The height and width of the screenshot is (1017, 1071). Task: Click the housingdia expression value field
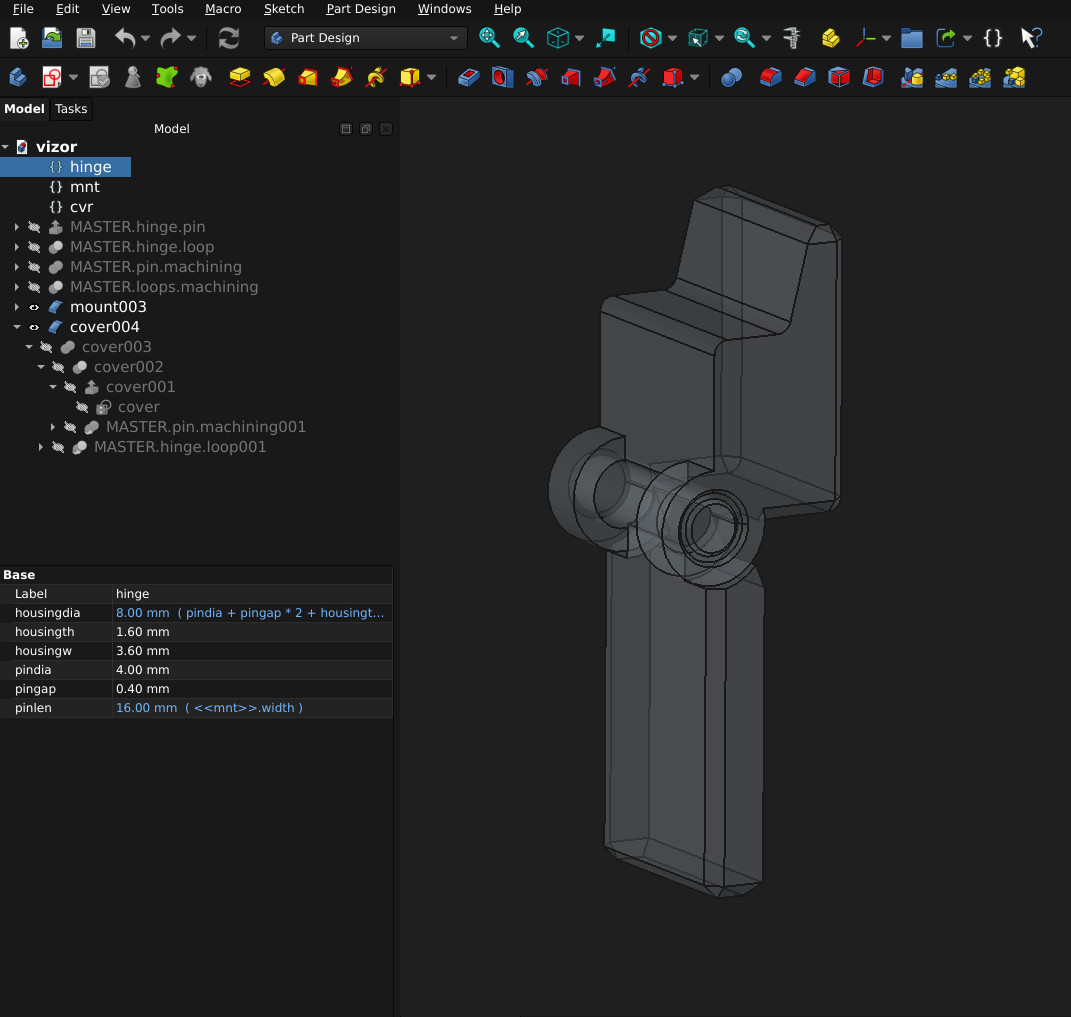pos(252,613)
